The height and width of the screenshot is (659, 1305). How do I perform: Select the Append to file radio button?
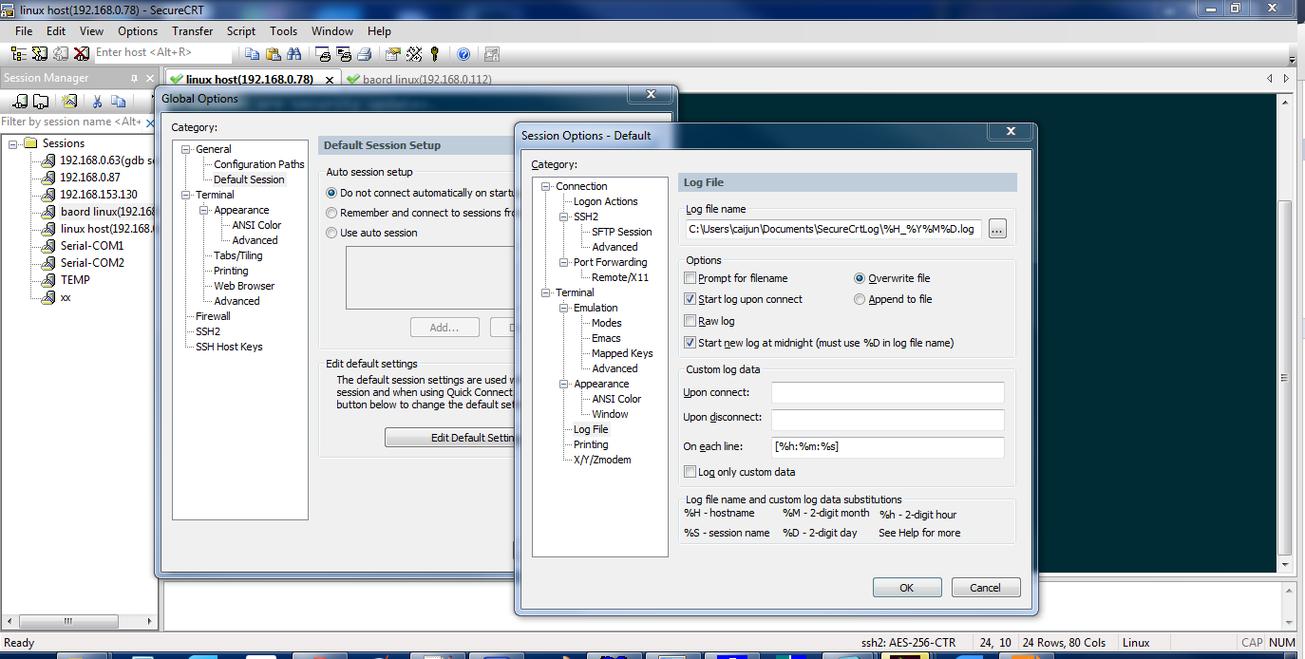point(860,299)
